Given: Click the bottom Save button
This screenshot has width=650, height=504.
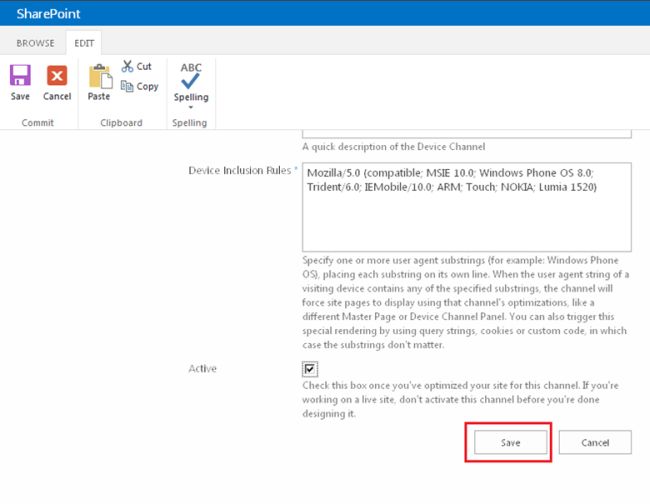Looking at the screenshot, I should [x=510, y=442].
